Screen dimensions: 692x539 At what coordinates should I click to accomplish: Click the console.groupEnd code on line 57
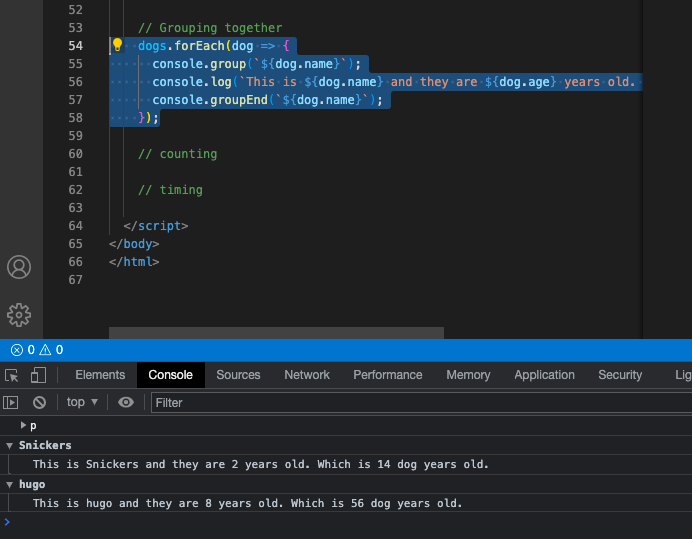(267, 100)
